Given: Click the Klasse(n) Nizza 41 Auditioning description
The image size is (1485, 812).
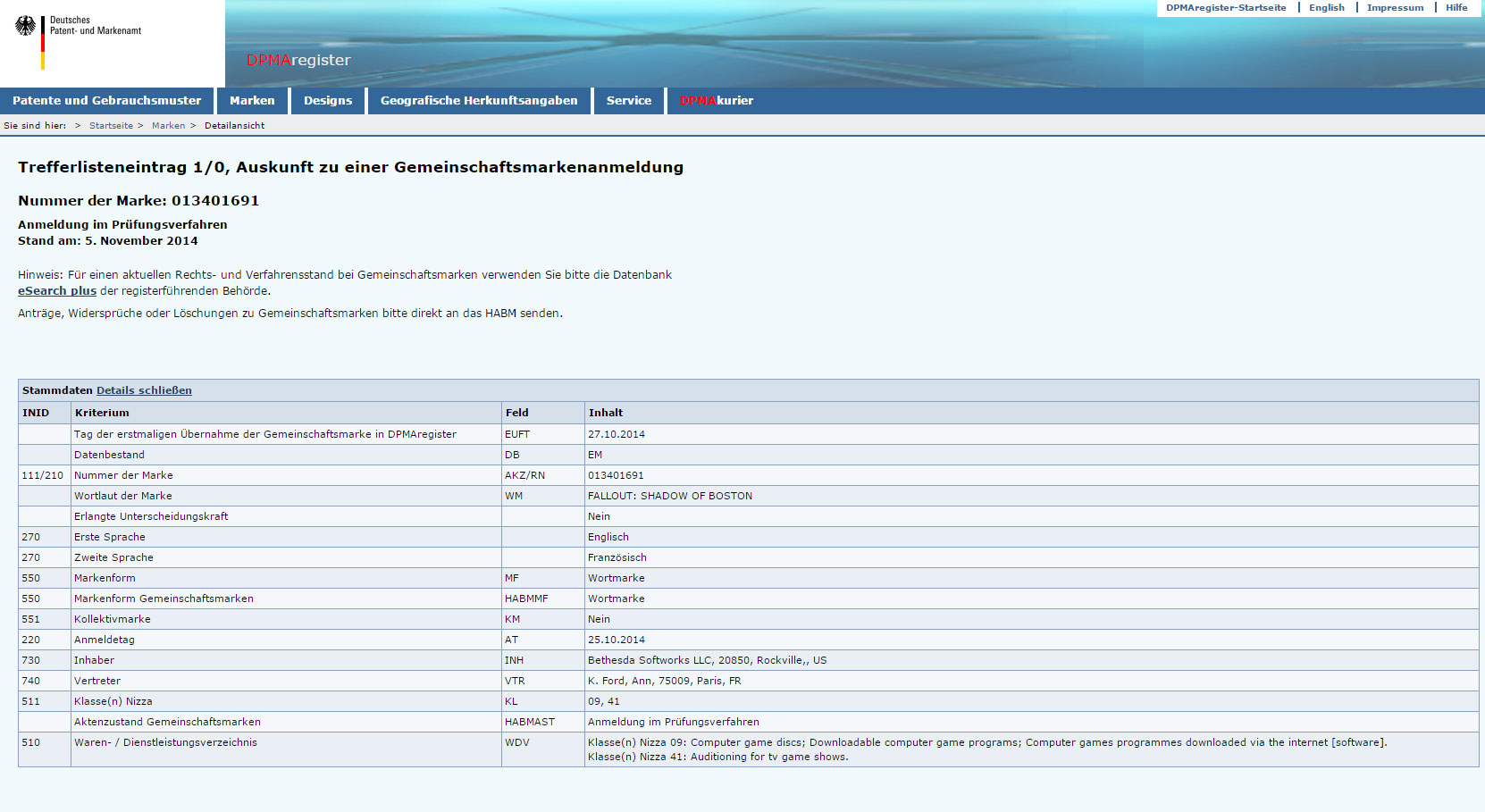Looking at the screenshot, I should 717,757.
